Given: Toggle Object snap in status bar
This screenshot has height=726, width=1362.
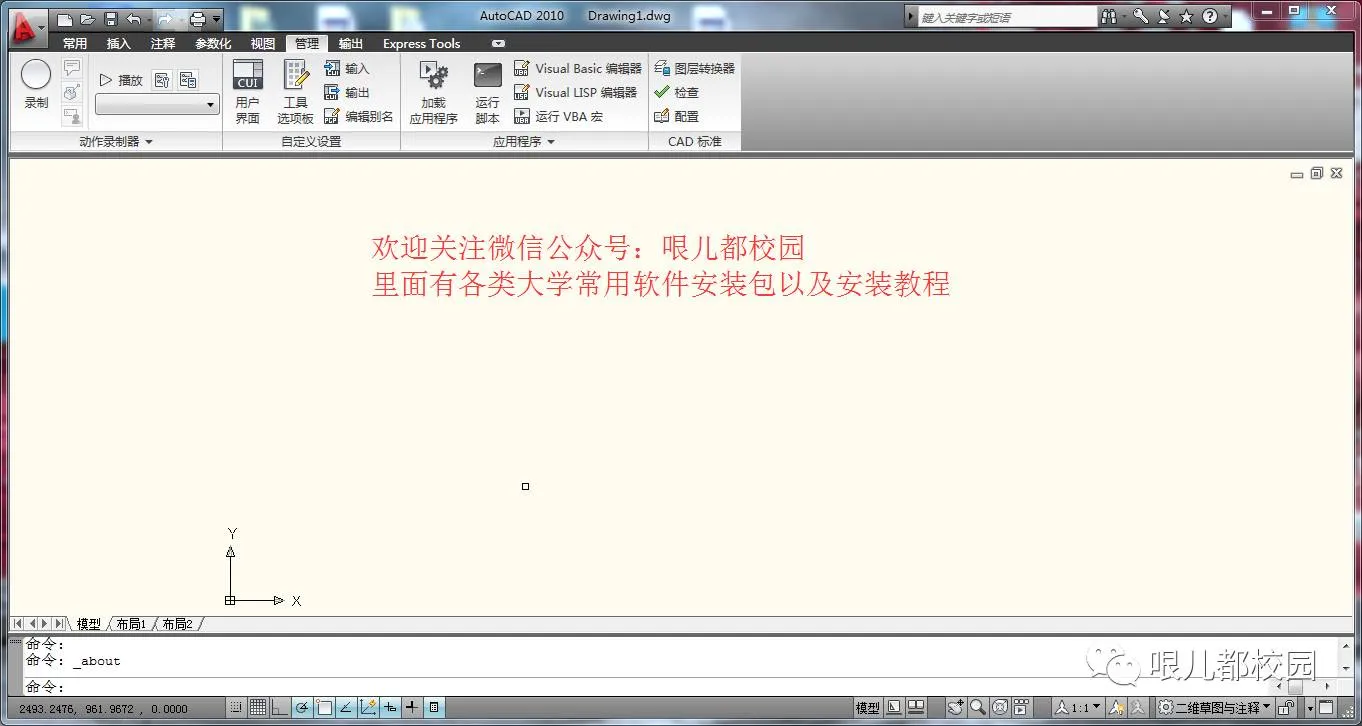Looking at the screenshot, I should 324,708.
